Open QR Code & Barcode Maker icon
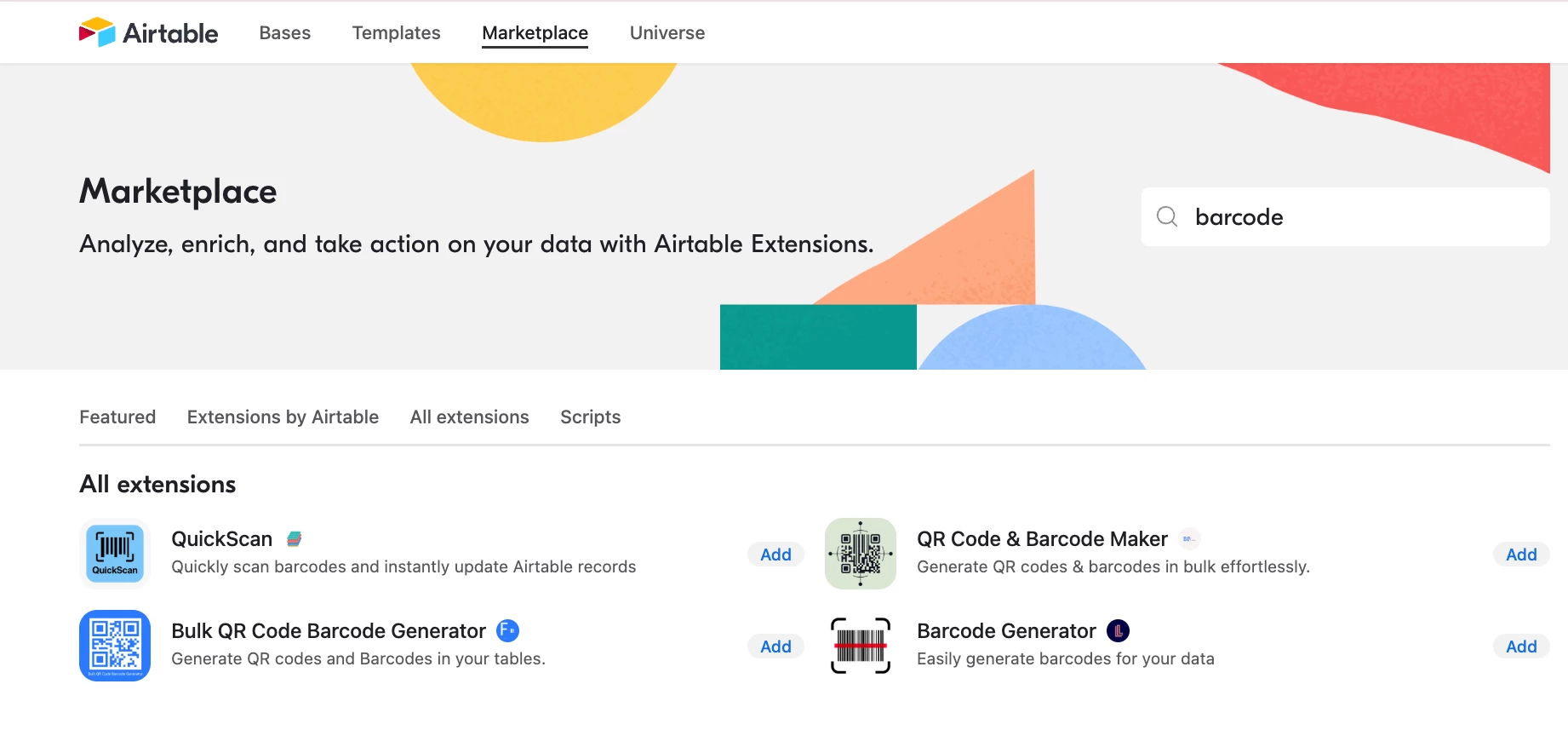 [x=861, y=554]
